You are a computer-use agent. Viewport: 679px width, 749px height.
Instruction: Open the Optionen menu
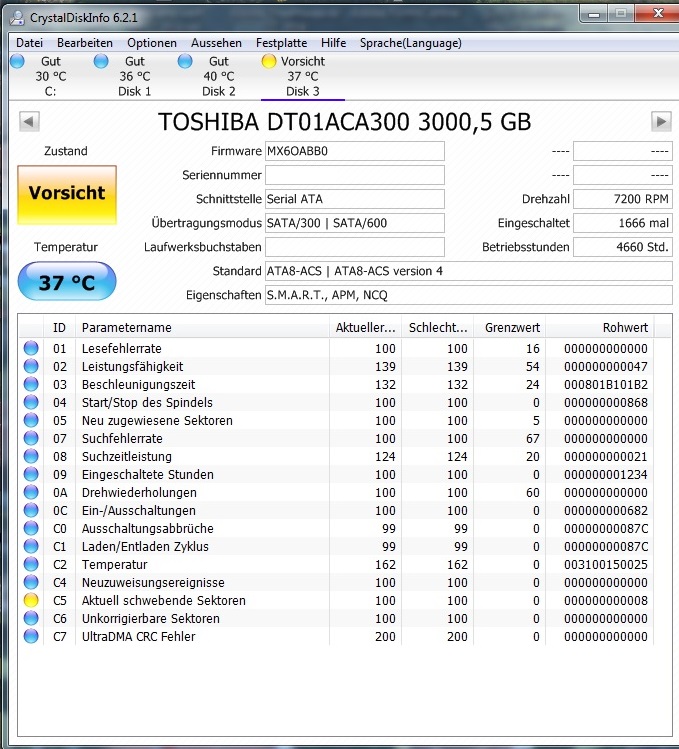(151, 43)
